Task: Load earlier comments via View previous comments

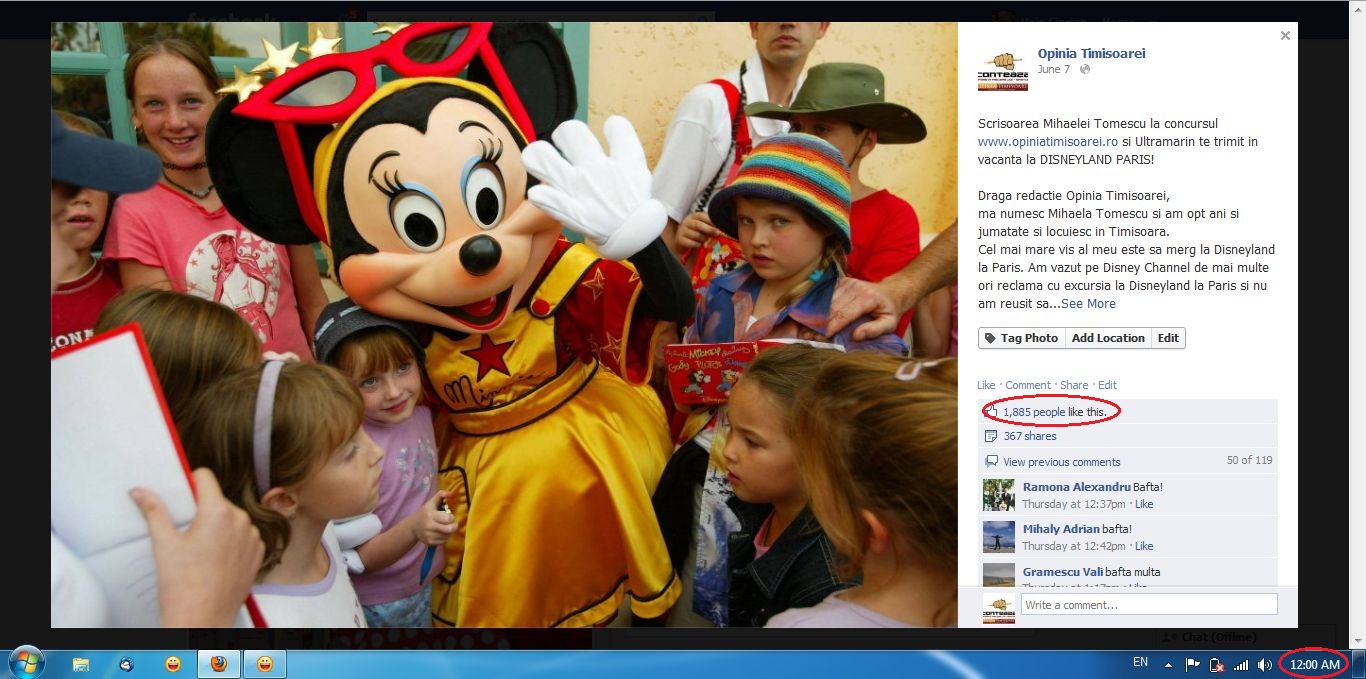Action: (1061, 462)
